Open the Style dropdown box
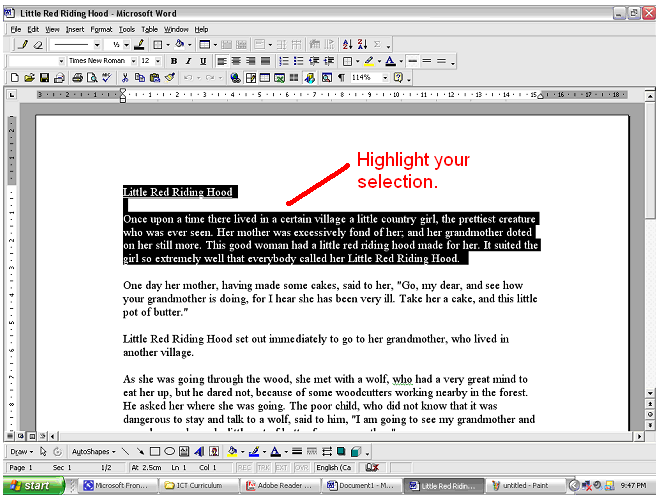Image resolution: width=662 pixels, height=500 pixels. pyautogui.click(x=61, y=61)
